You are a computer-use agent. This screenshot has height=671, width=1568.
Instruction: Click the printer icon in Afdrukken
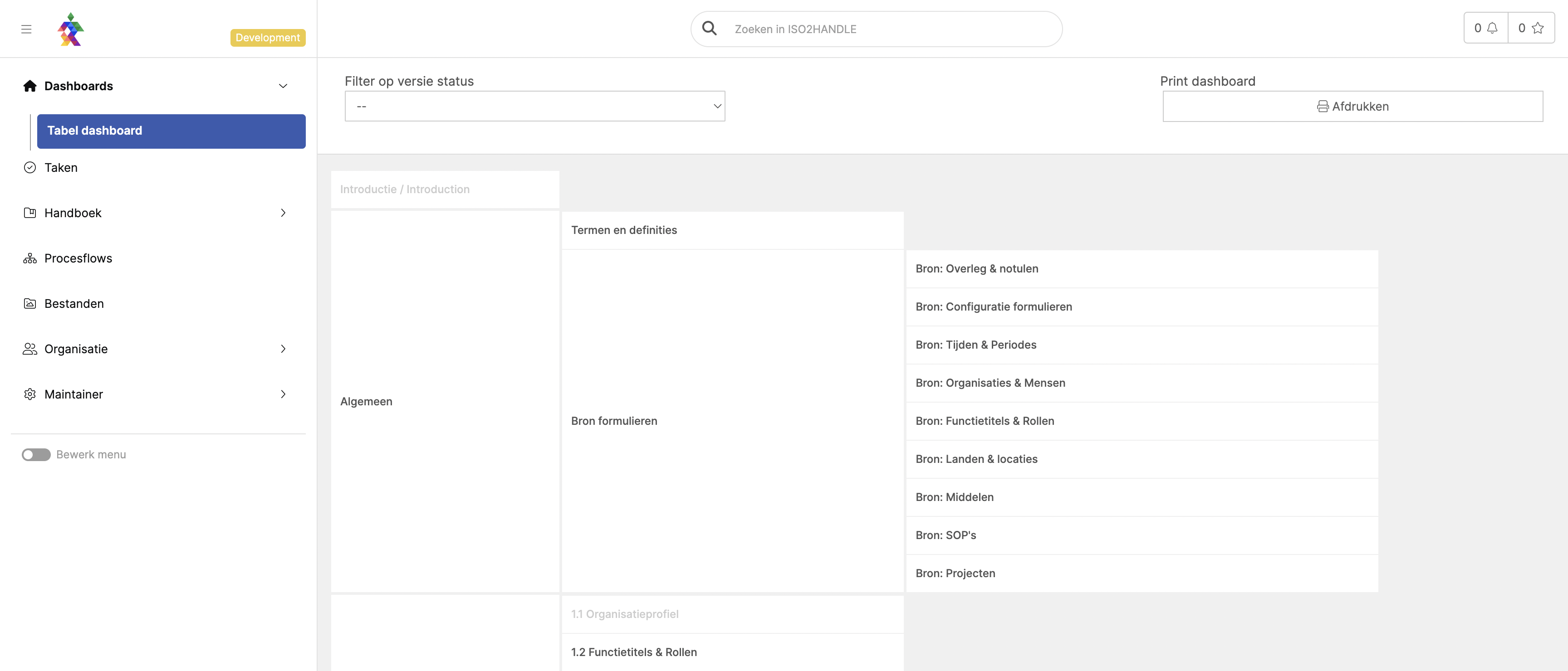tap(1323, 107)
